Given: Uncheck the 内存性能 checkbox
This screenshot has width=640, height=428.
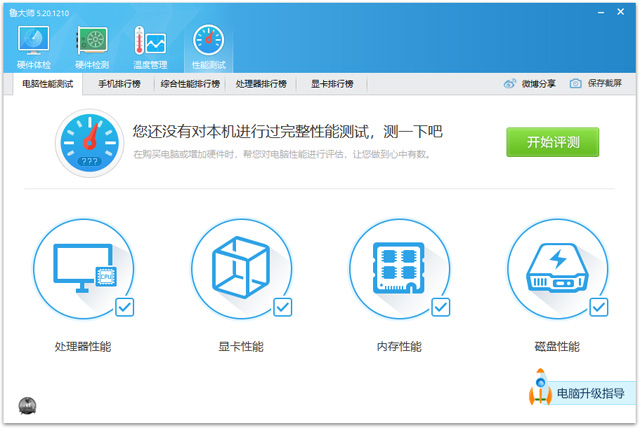Looking at the screenshot, I should coord(441,307).
